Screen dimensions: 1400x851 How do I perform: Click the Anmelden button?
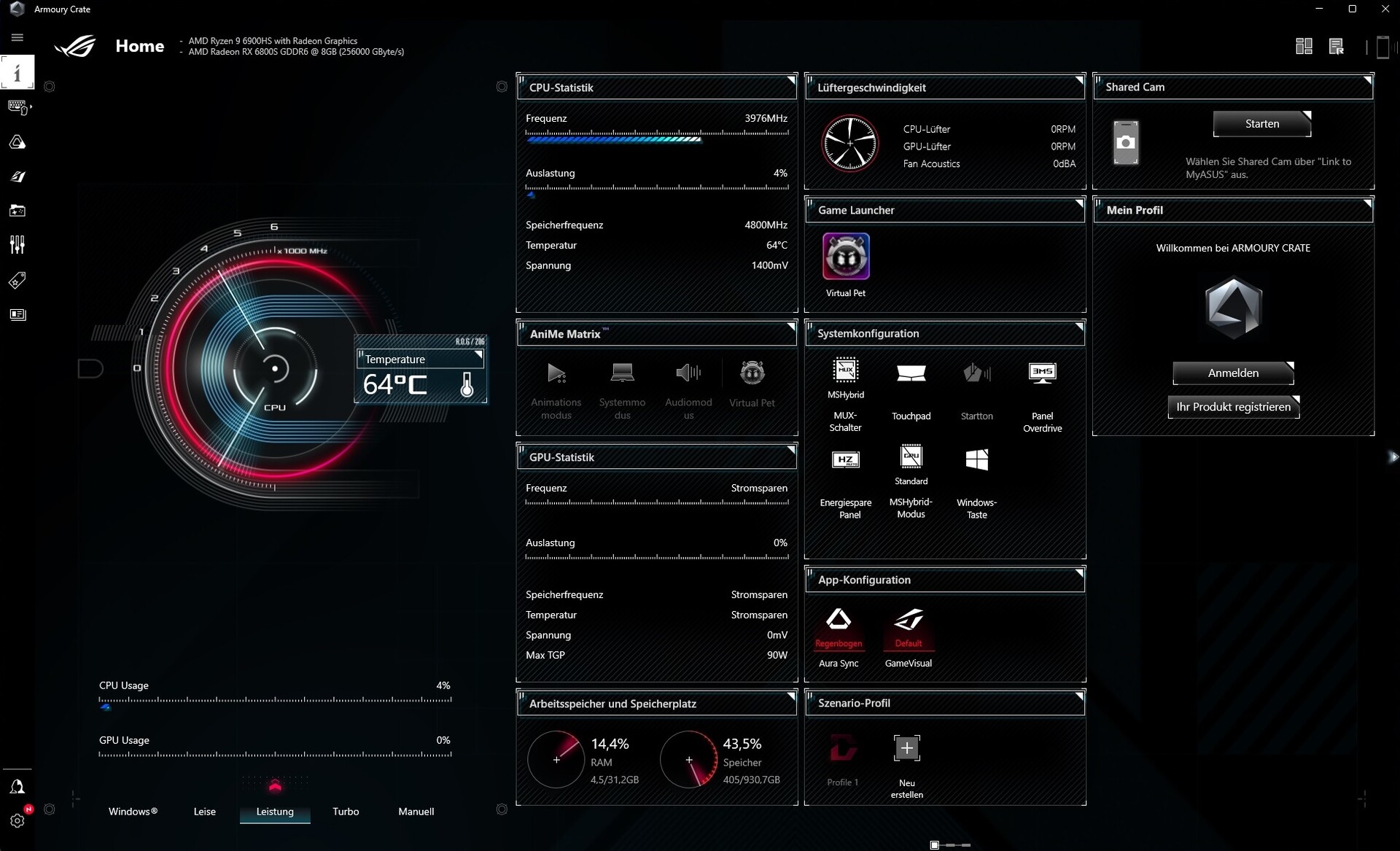coord(1233,373)
